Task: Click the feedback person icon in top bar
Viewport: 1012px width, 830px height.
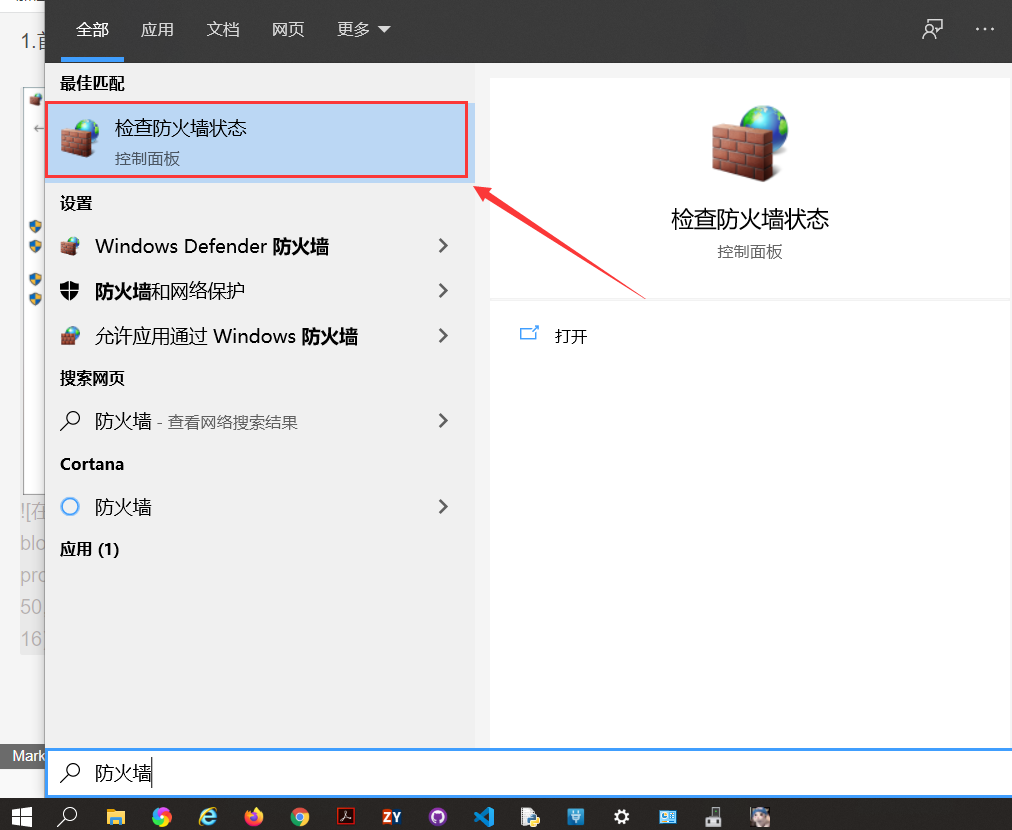Action: [x=932, y=29]
